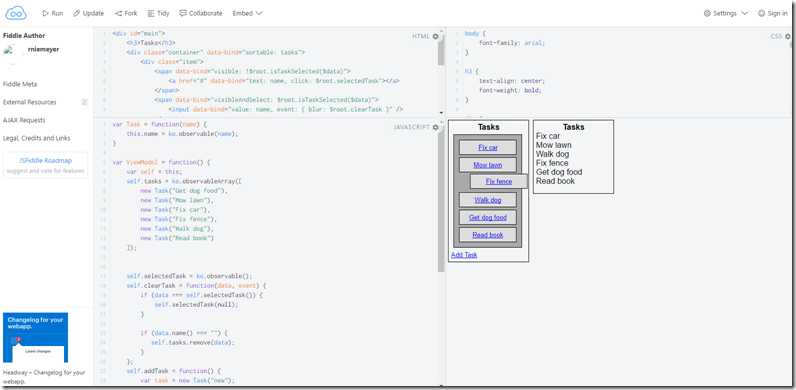Viewport: 796px width, 390px height.
Task: Click the Fix fence task link
Action: 499,181
